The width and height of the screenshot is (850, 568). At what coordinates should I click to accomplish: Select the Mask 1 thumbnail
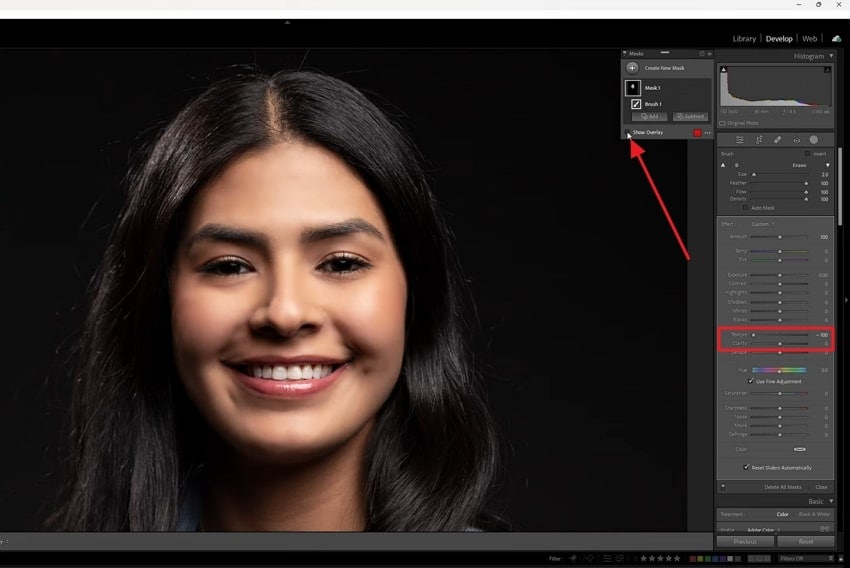click(633, 88)
